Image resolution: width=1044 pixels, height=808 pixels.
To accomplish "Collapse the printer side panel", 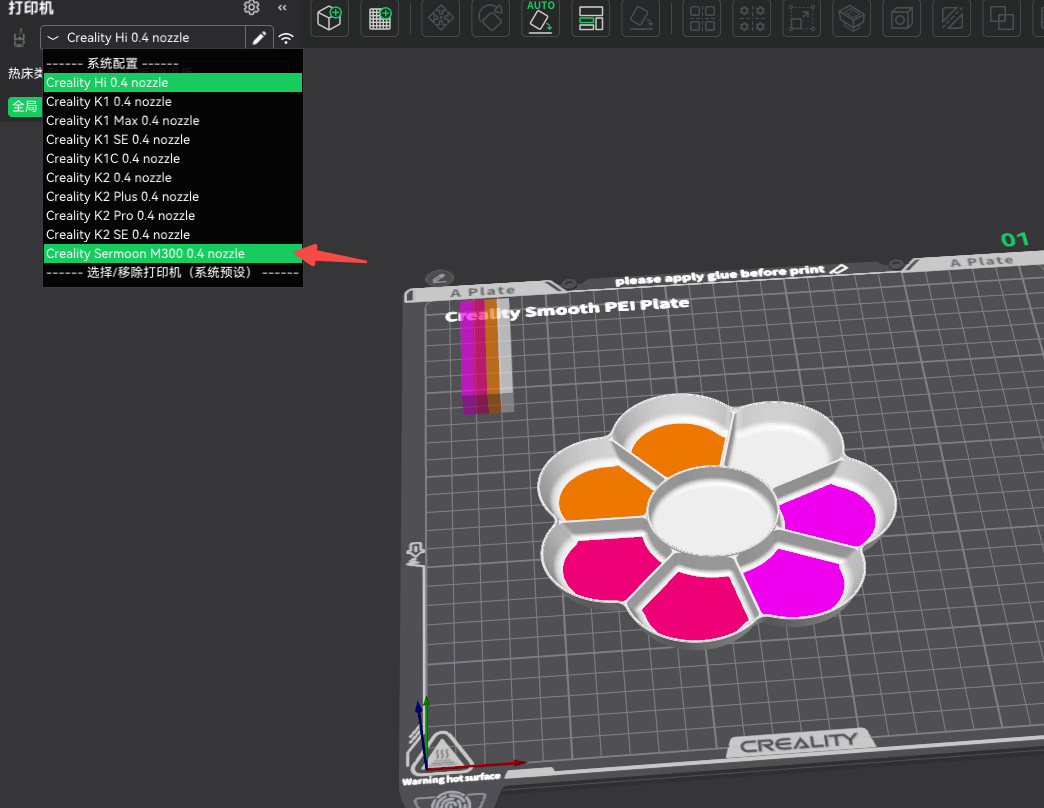I will [x=282, y=8].
